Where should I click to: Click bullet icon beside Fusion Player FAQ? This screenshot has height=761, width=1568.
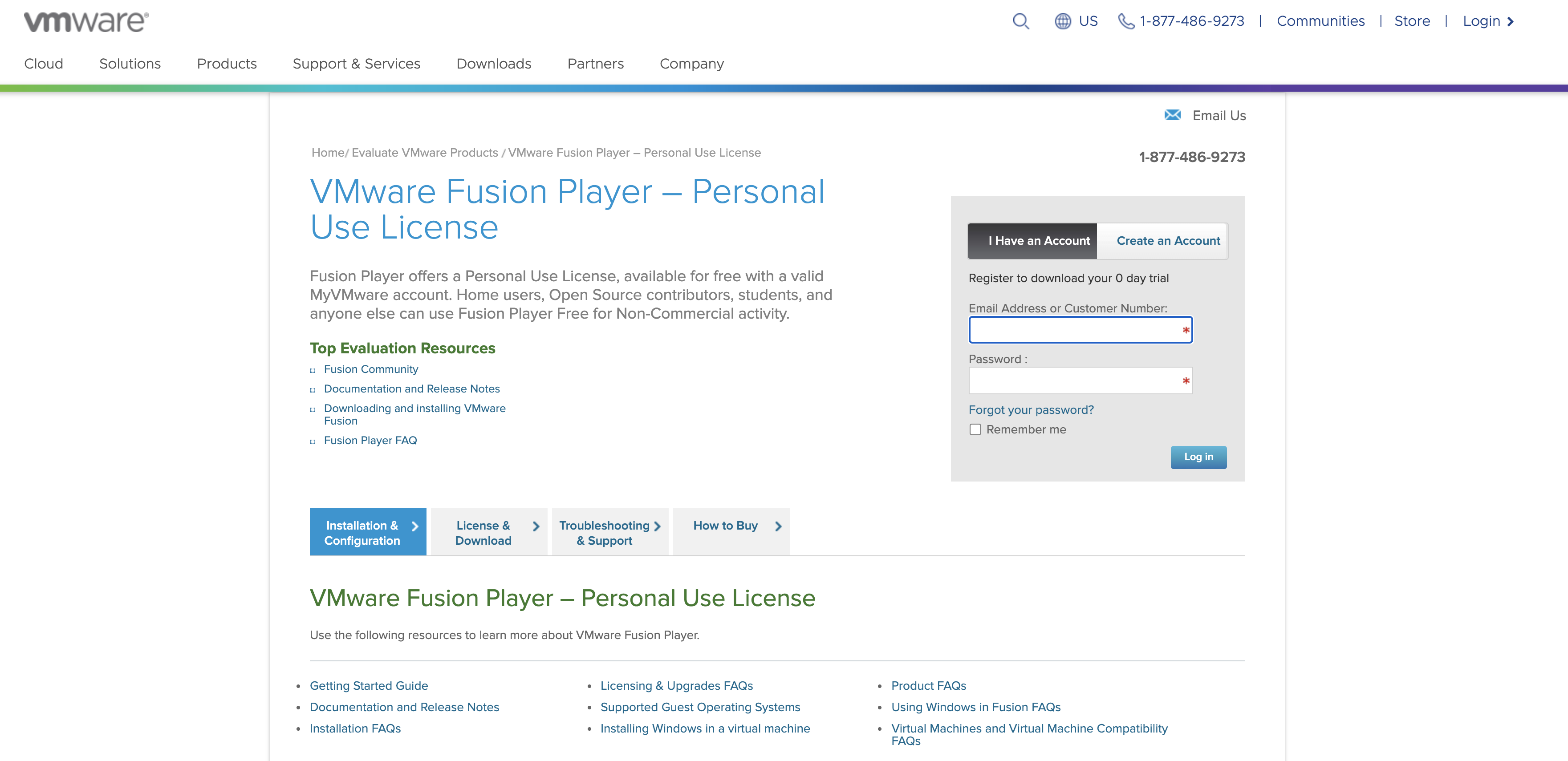point(313,441)
